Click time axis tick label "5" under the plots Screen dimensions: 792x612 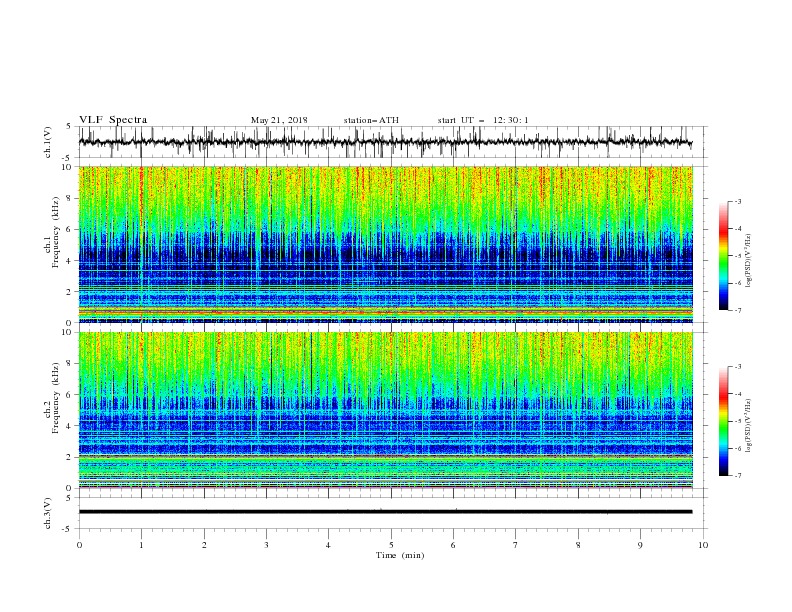[391, 545]
